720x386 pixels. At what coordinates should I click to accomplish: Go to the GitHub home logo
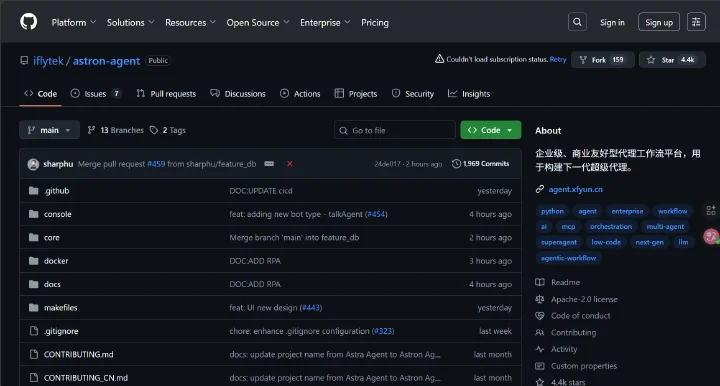(28, 22)
